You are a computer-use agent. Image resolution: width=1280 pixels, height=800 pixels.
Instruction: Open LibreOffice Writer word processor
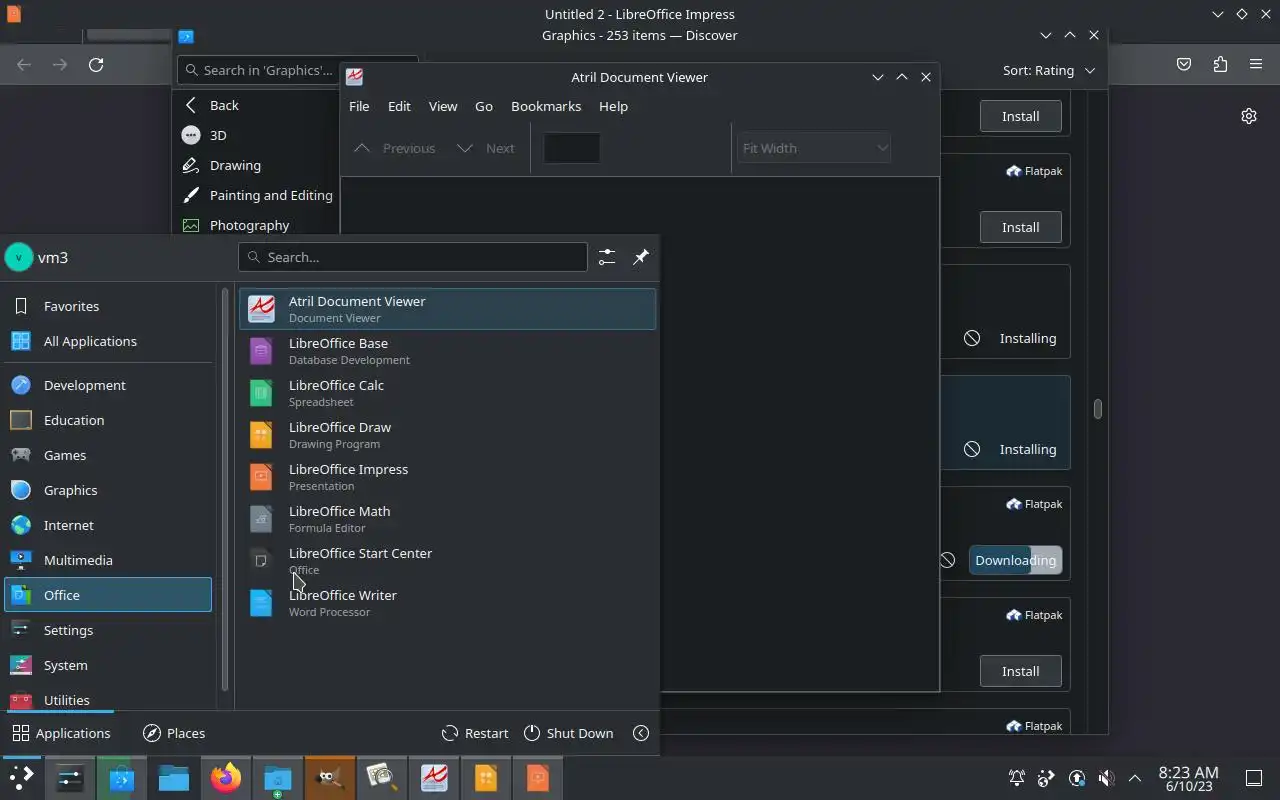click(x=447, y=603)
